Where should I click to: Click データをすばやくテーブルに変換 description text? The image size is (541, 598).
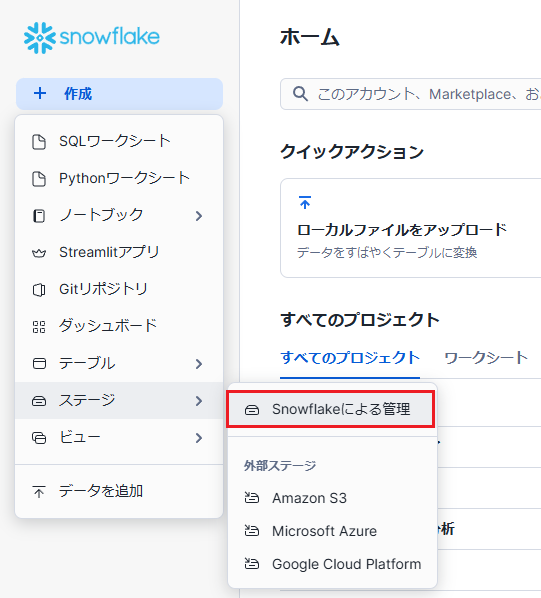pos(387,252)
